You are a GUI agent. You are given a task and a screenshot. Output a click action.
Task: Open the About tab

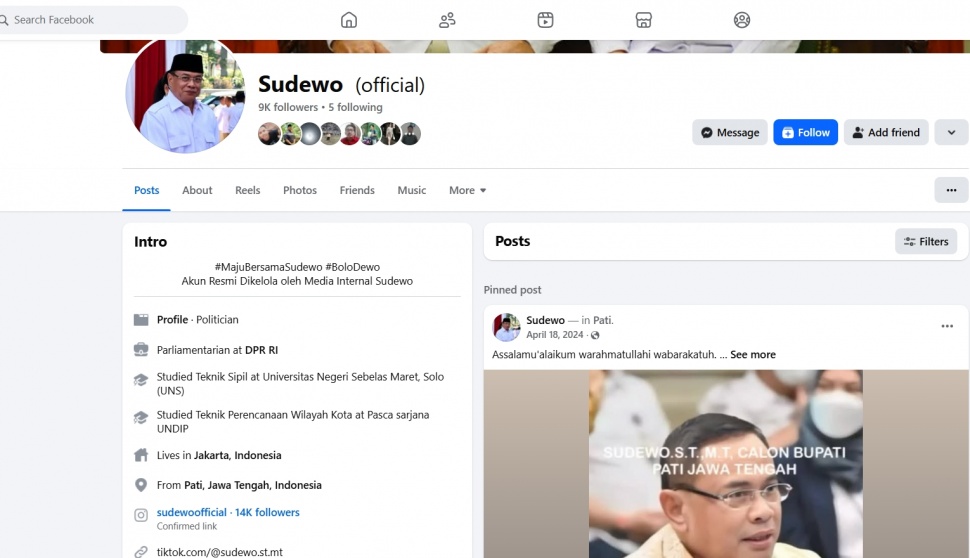click(197, 191)
